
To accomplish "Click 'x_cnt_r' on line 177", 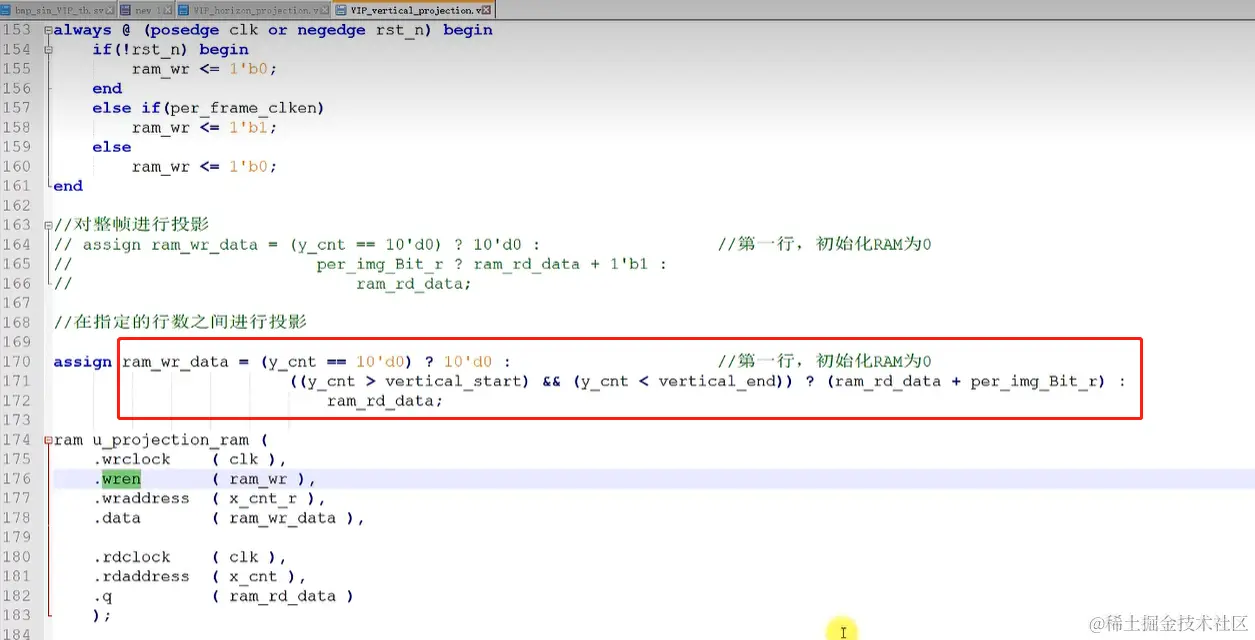I will pos(263,498).
